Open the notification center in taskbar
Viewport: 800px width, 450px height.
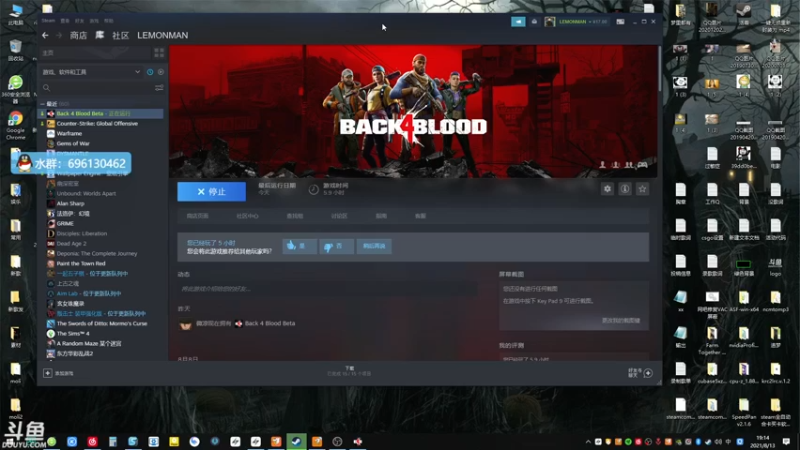click(x=786, y=441)
